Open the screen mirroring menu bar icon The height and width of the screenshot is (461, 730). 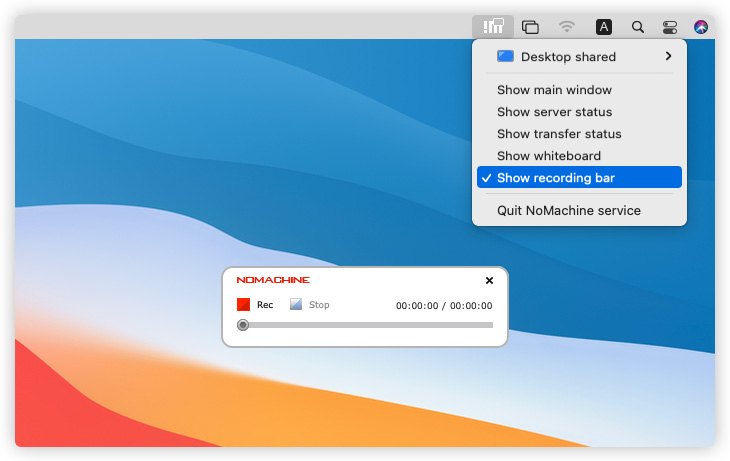531,27
